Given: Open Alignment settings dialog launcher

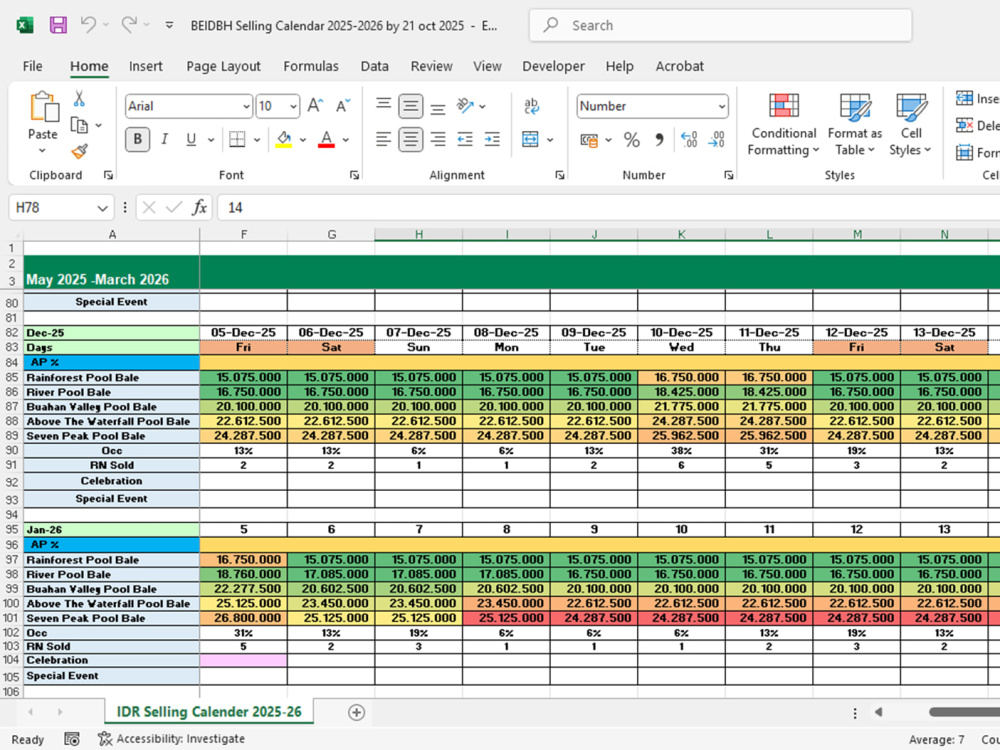Looking at the screenshot, I should pos(559,175).
